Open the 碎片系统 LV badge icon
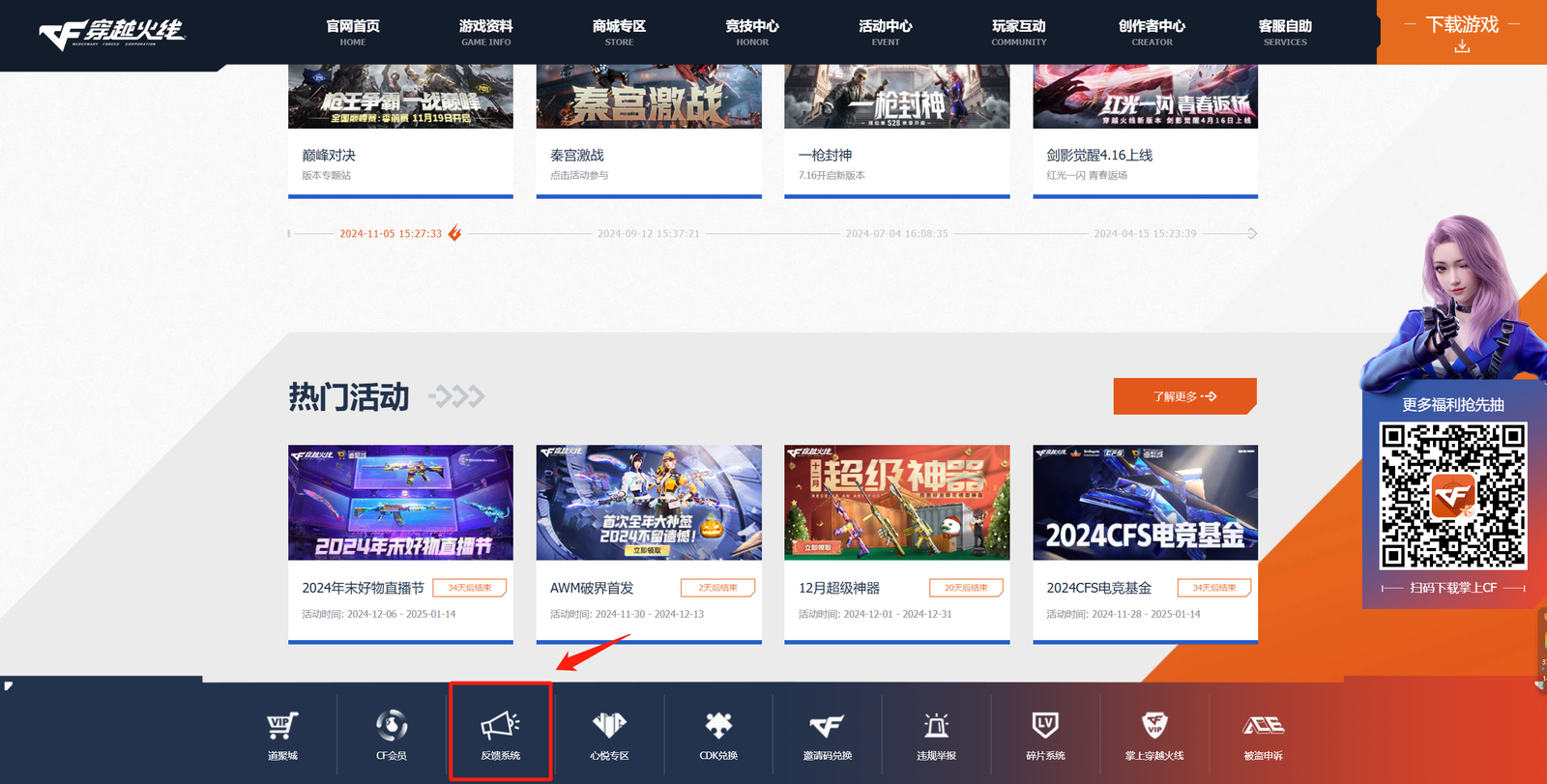This screenshot has height=784, width=1547. 1045,725
